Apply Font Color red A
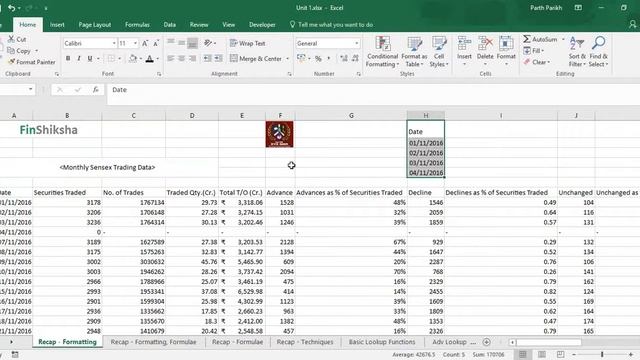640x360 pixels. tap(150, 59)
